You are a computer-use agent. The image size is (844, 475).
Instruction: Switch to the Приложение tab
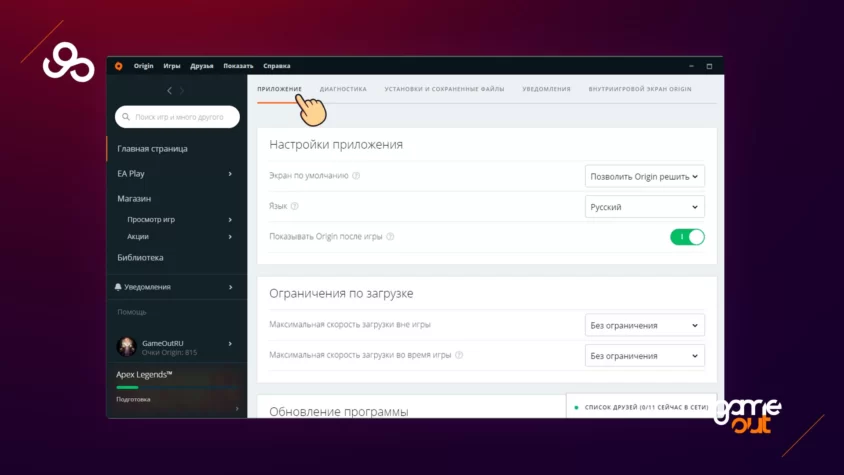tap(279, 89)
